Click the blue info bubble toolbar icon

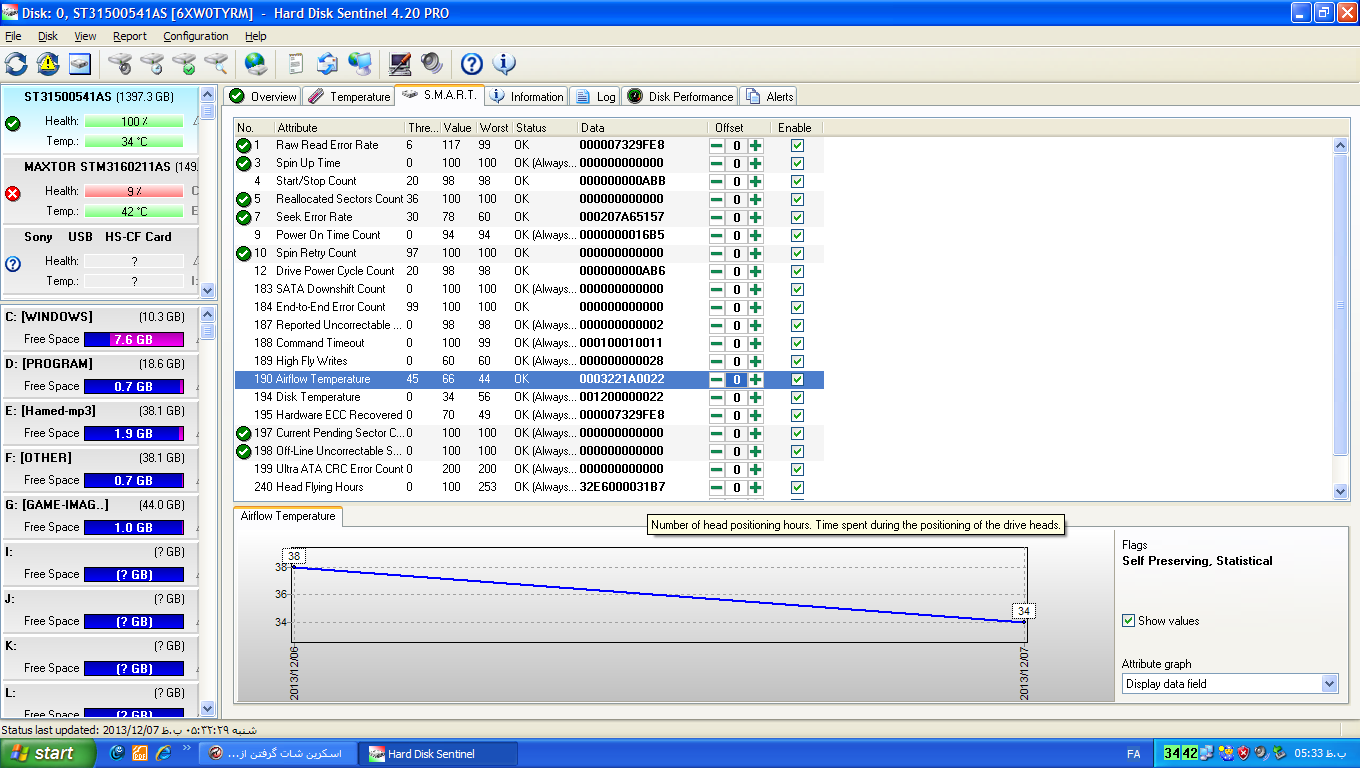504,64
